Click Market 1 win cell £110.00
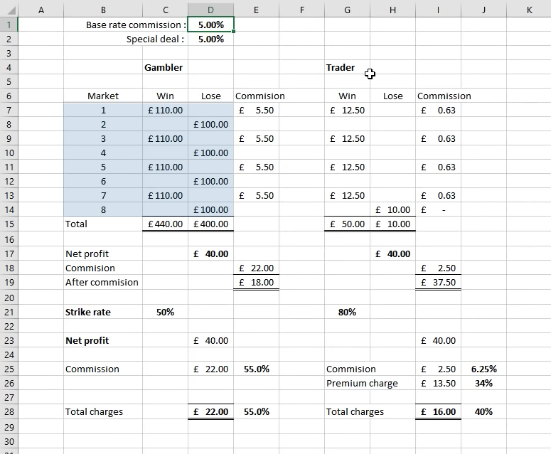Screen dimensions: 551x454 165,110
